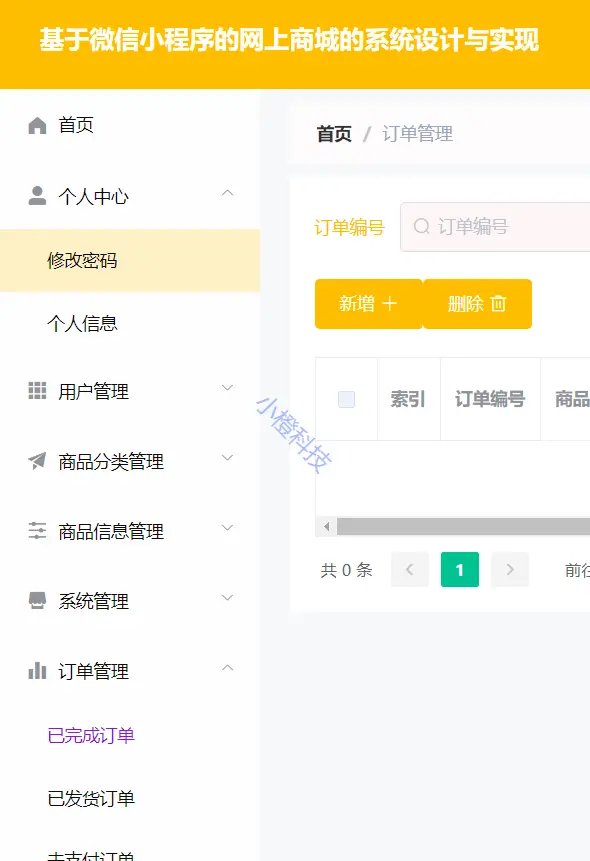
Task: Click the 索引 column header
Action: coord(408,399)
